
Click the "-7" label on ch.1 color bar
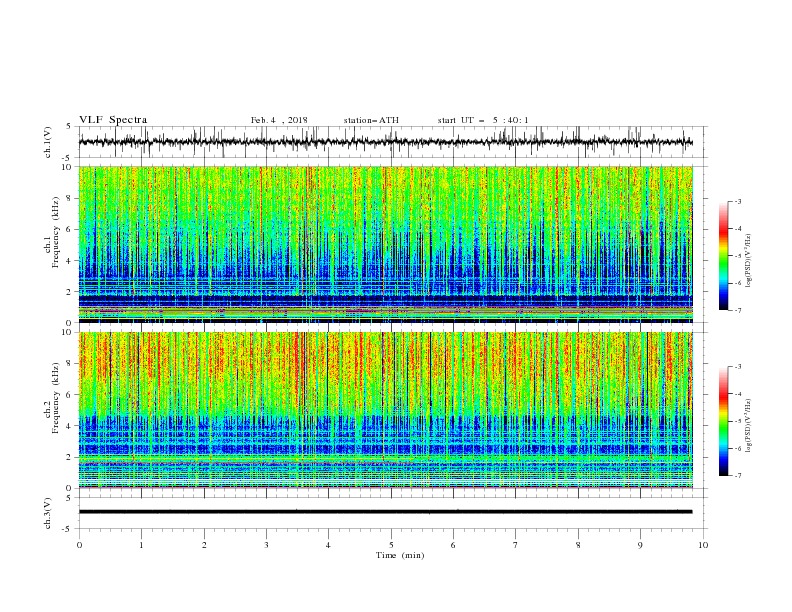pyautogui.click(x=737, y=310)
